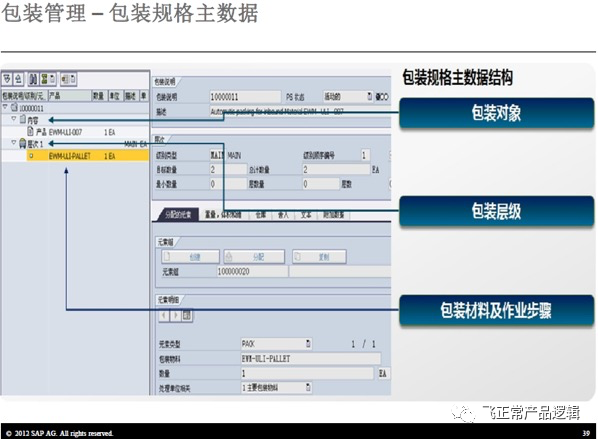This screenshot has height=439, width=598.
Task: Click the binoculars find icon
Action: pos(34,79)
